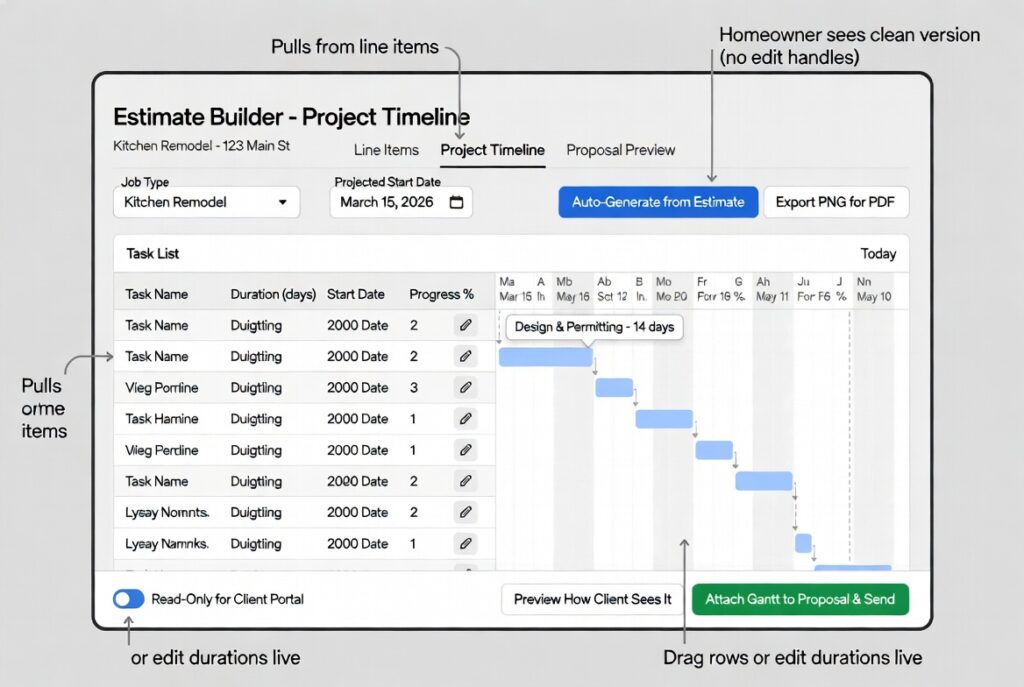This screenshot has width=1024, height=687.
Task: Open the Kitchen Remodel job type dropdown
Action: (x=205, y=202)
